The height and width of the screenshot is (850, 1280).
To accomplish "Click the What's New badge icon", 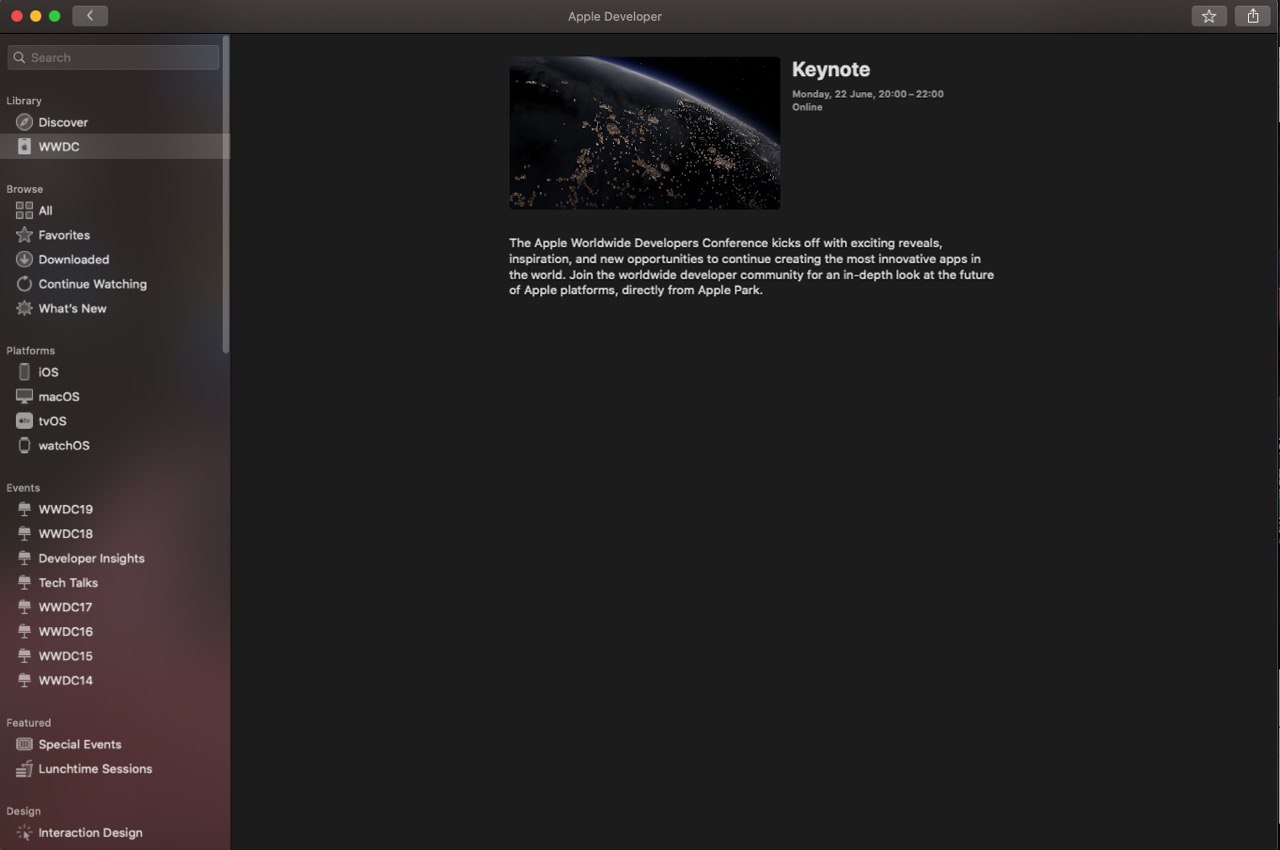I will [24, 309].
